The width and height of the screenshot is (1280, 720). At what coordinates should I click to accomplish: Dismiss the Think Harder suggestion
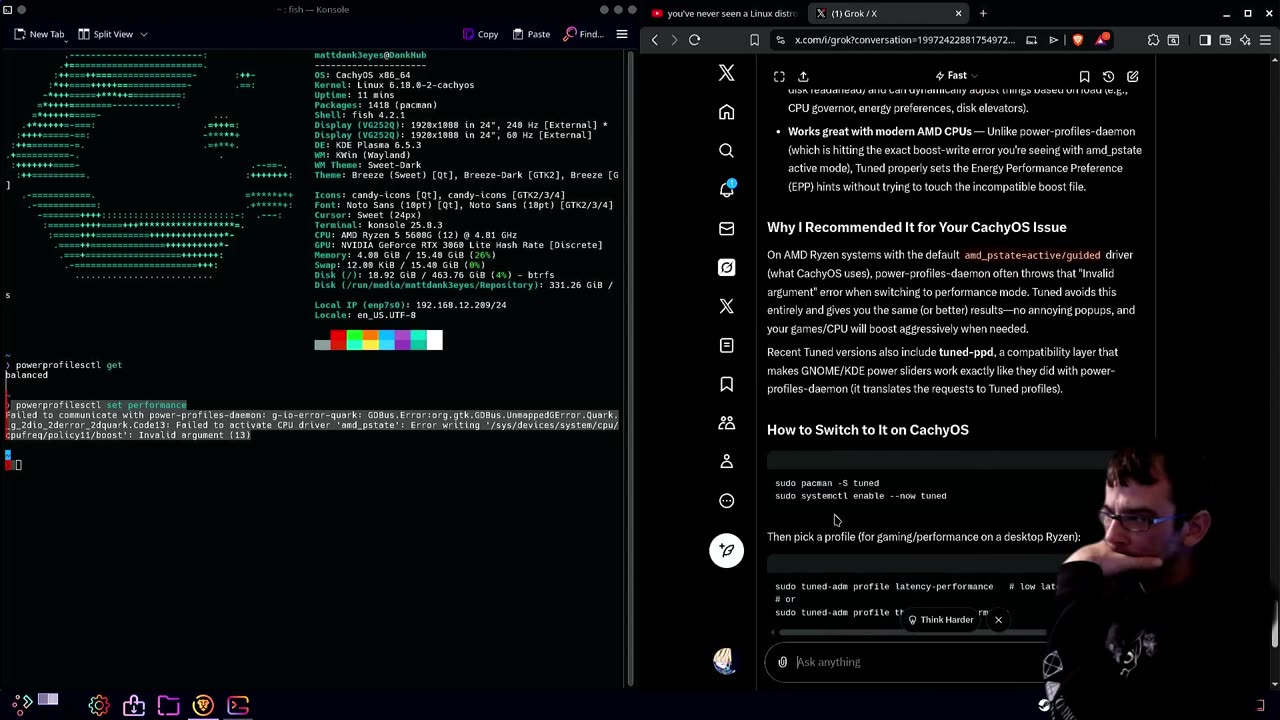(x=998, y=620)
